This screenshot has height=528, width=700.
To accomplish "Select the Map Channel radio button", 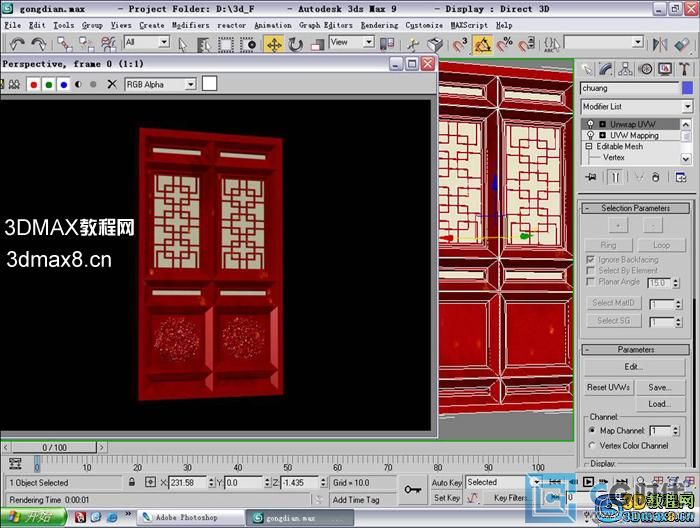I will 592,430.
